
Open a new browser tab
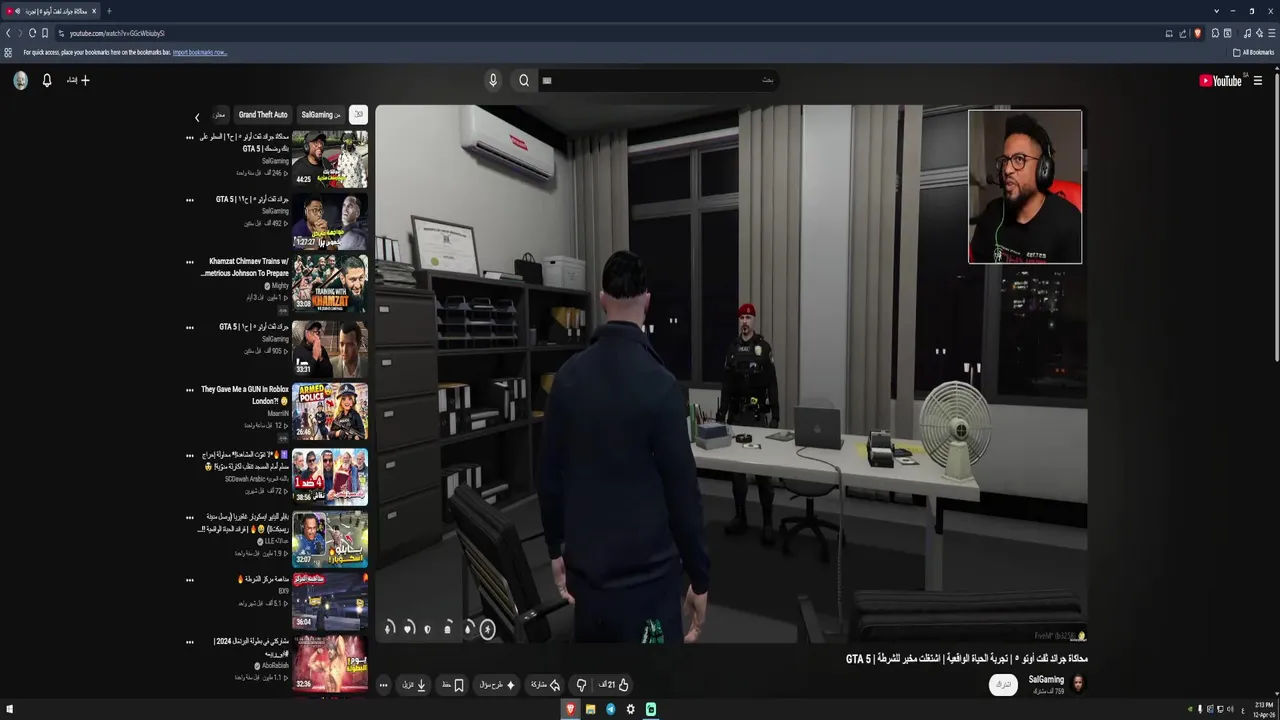pos(109,11)
